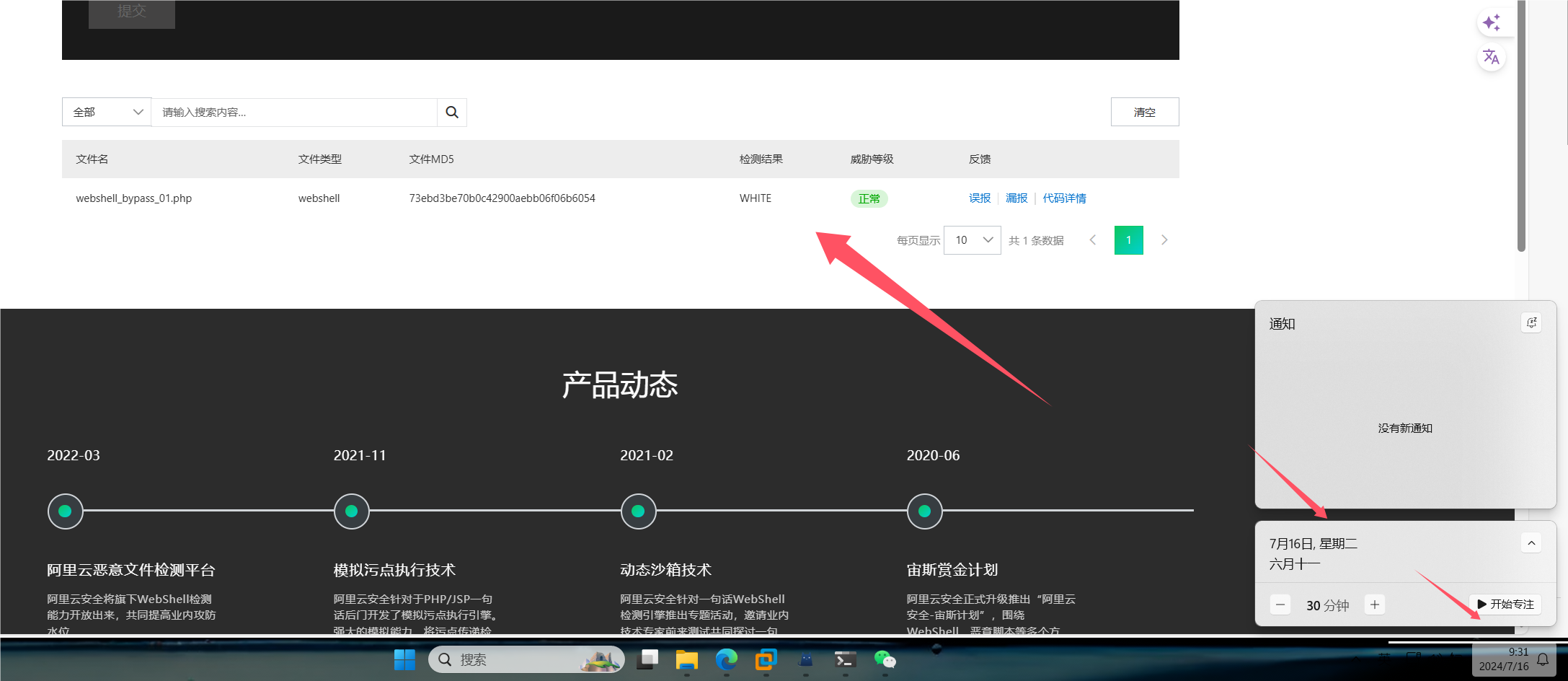1568x681 pixels.
Task: Open the per-page count dropdown showing 10
Action: pos(973,240)
